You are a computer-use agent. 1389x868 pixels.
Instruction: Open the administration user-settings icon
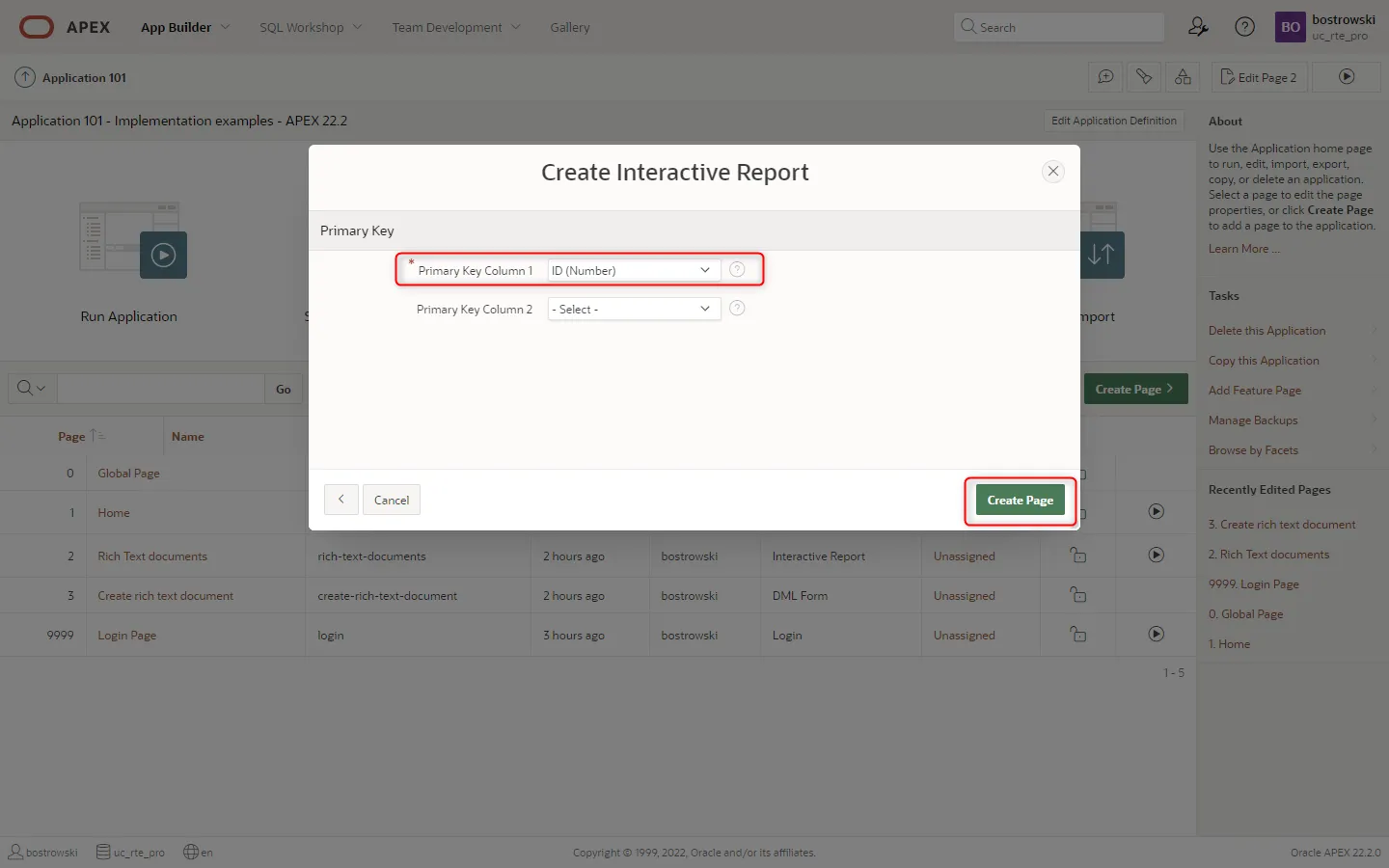pos(1198,27)
